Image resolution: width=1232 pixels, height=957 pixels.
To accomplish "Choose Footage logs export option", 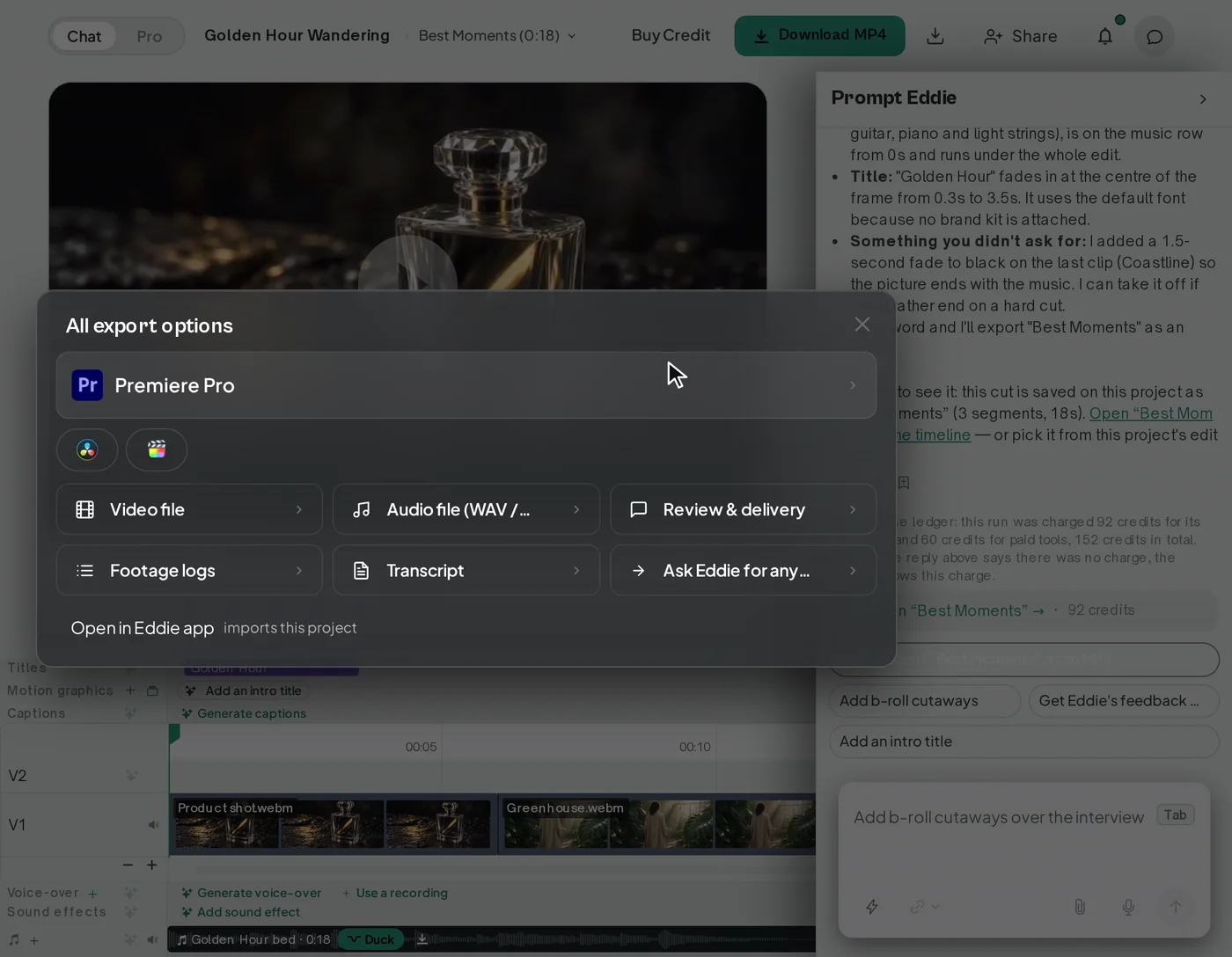I will 189,570.
